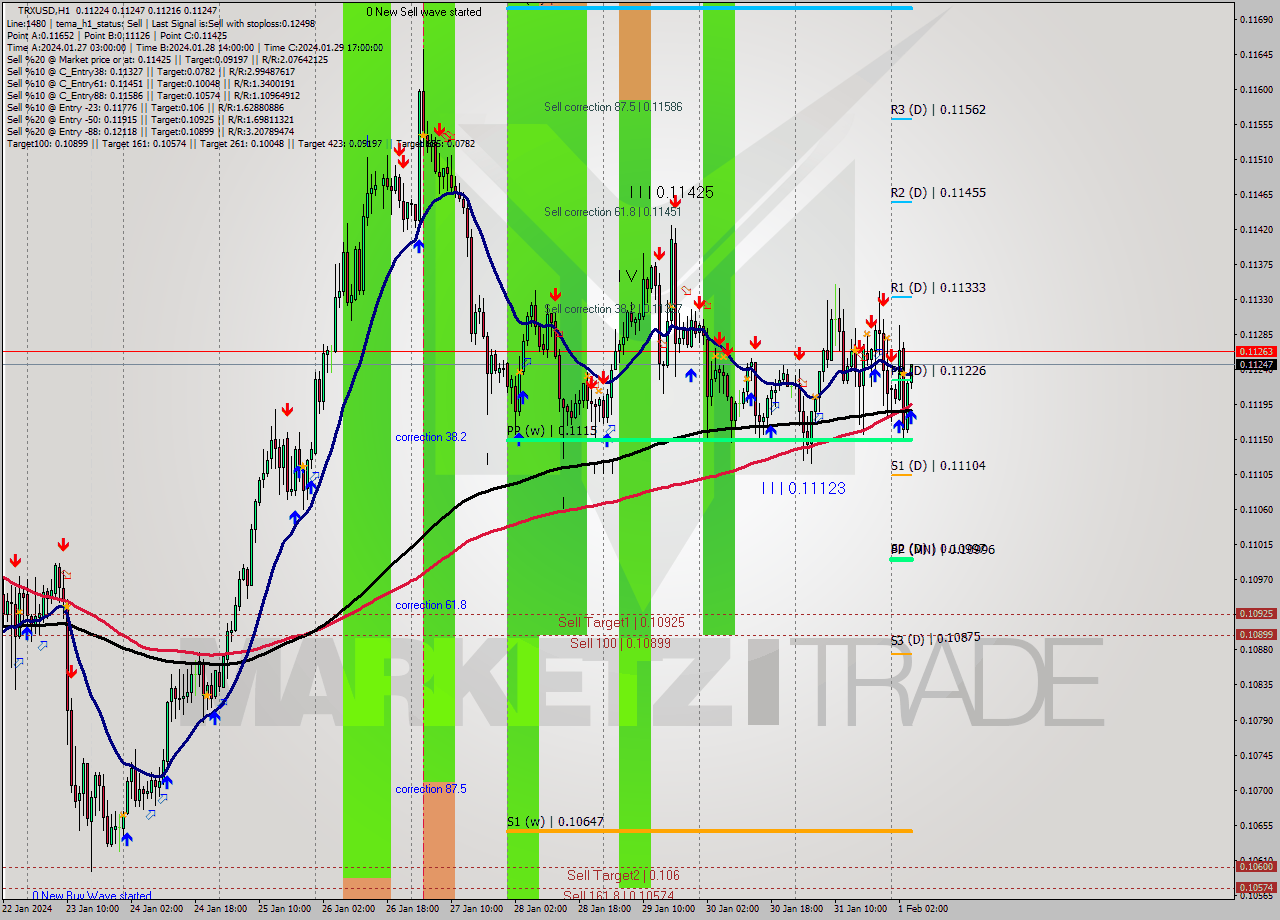Image resolution: width=1280 pixels, height=920 pixels.
Task: Select the 'S1 (w) | 0.10647' label
Action: click(x=555, y=823)
